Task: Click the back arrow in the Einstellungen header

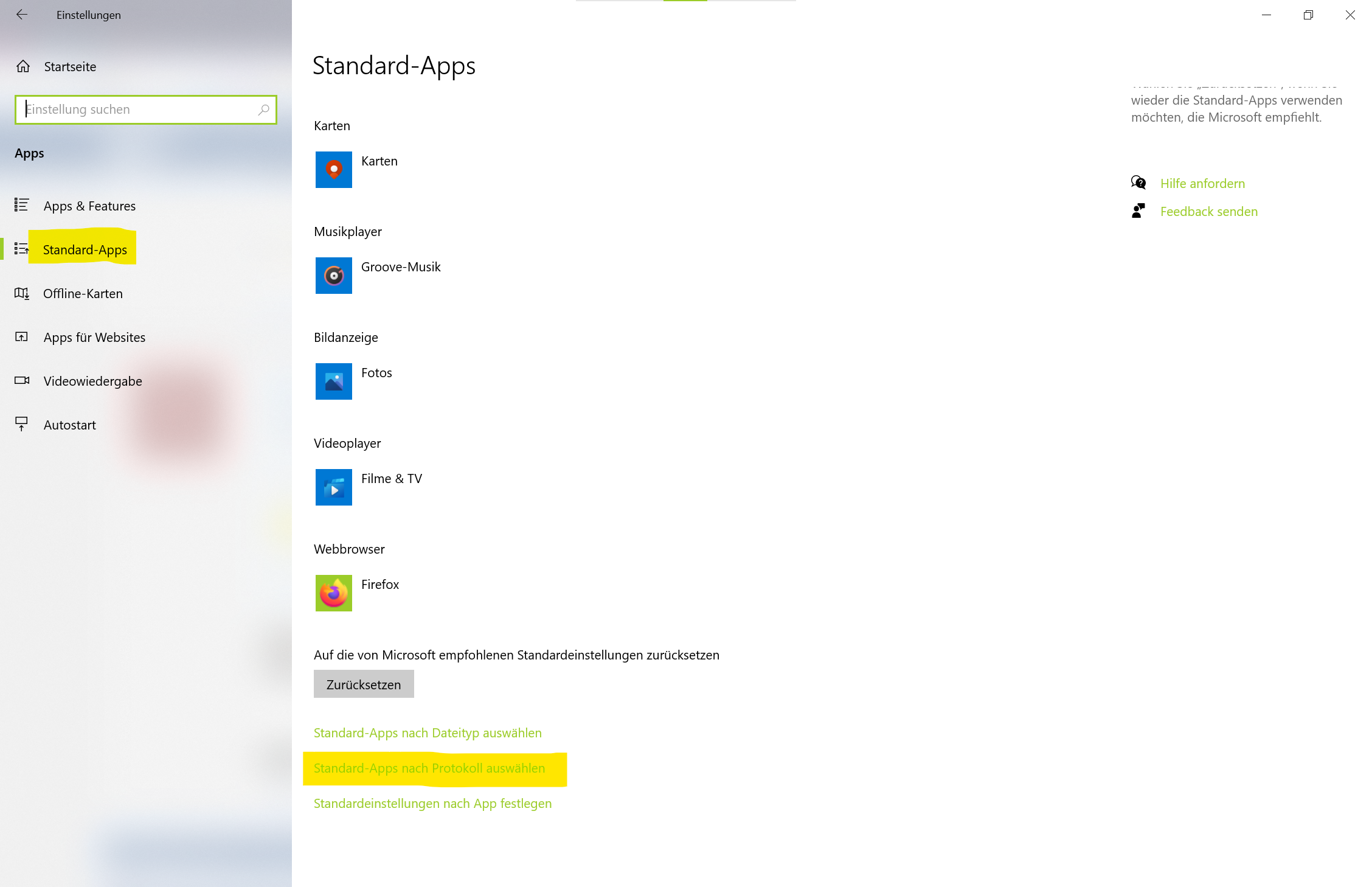Action: tap(22, 15)
